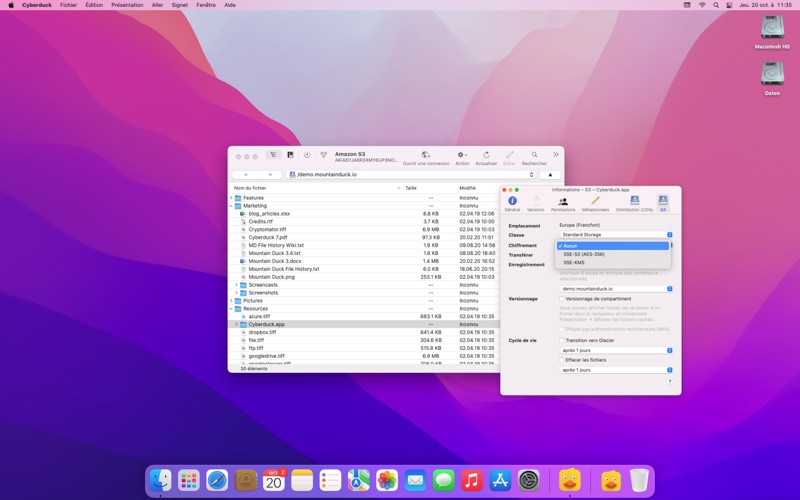Enable Transition vers Glacier checkbox
This screenshot has height=500, width=800.
[562, 340]
